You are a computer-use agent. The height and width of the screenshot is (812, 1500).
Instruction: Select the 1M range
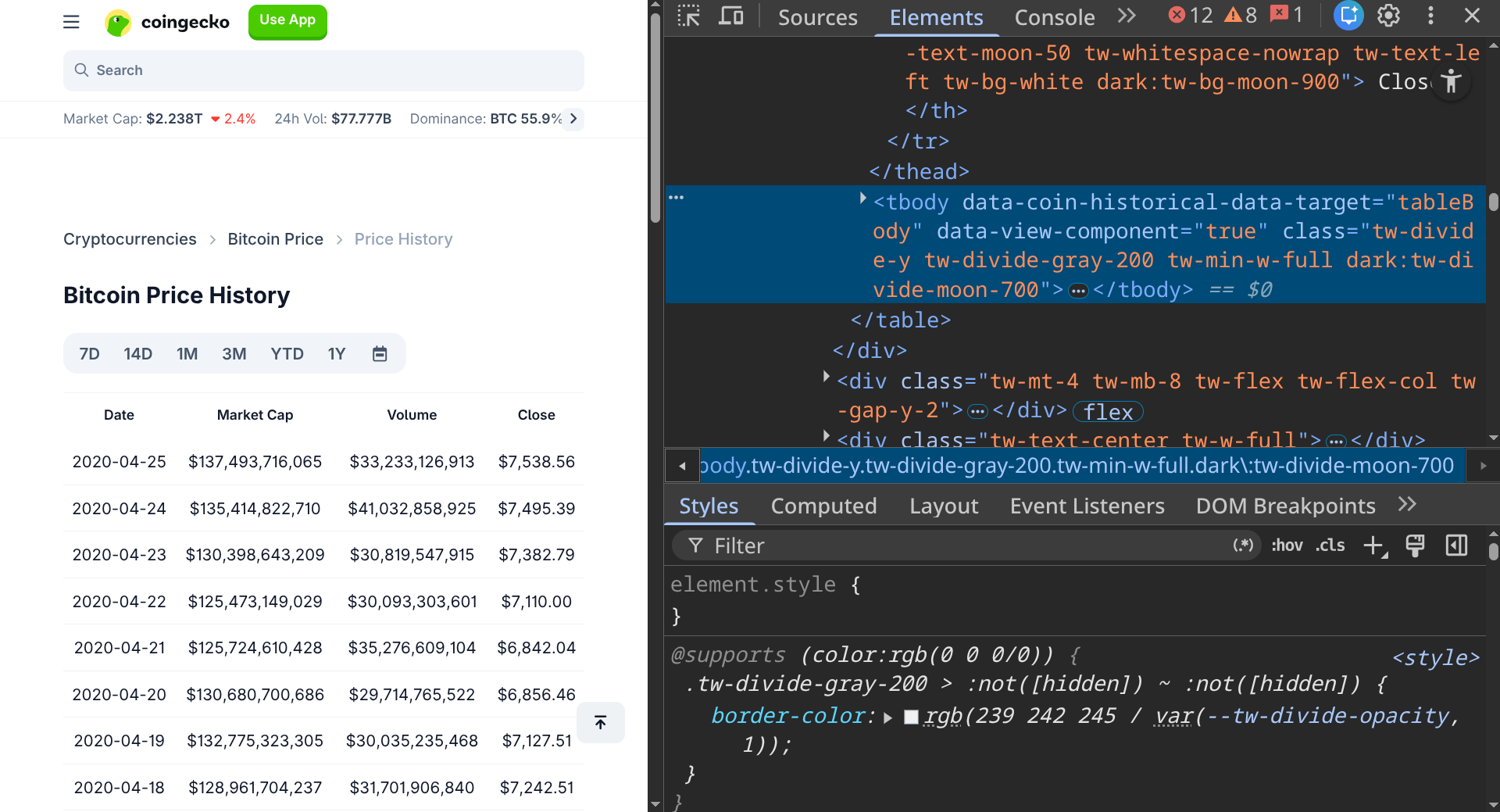click(187, 354)
